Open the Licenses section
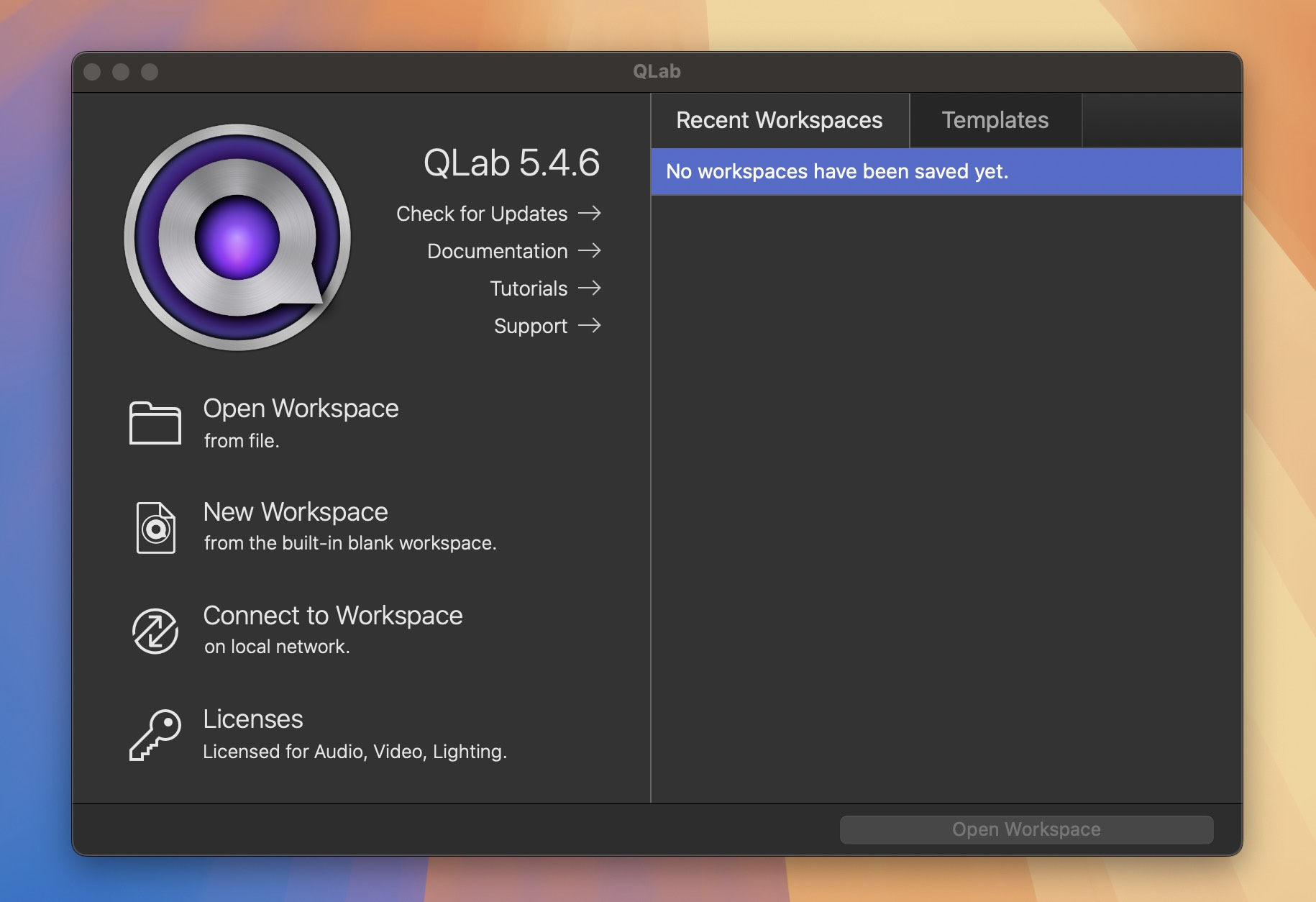The height and width of the screenshot is (902, 1316). tap(253, 719)
